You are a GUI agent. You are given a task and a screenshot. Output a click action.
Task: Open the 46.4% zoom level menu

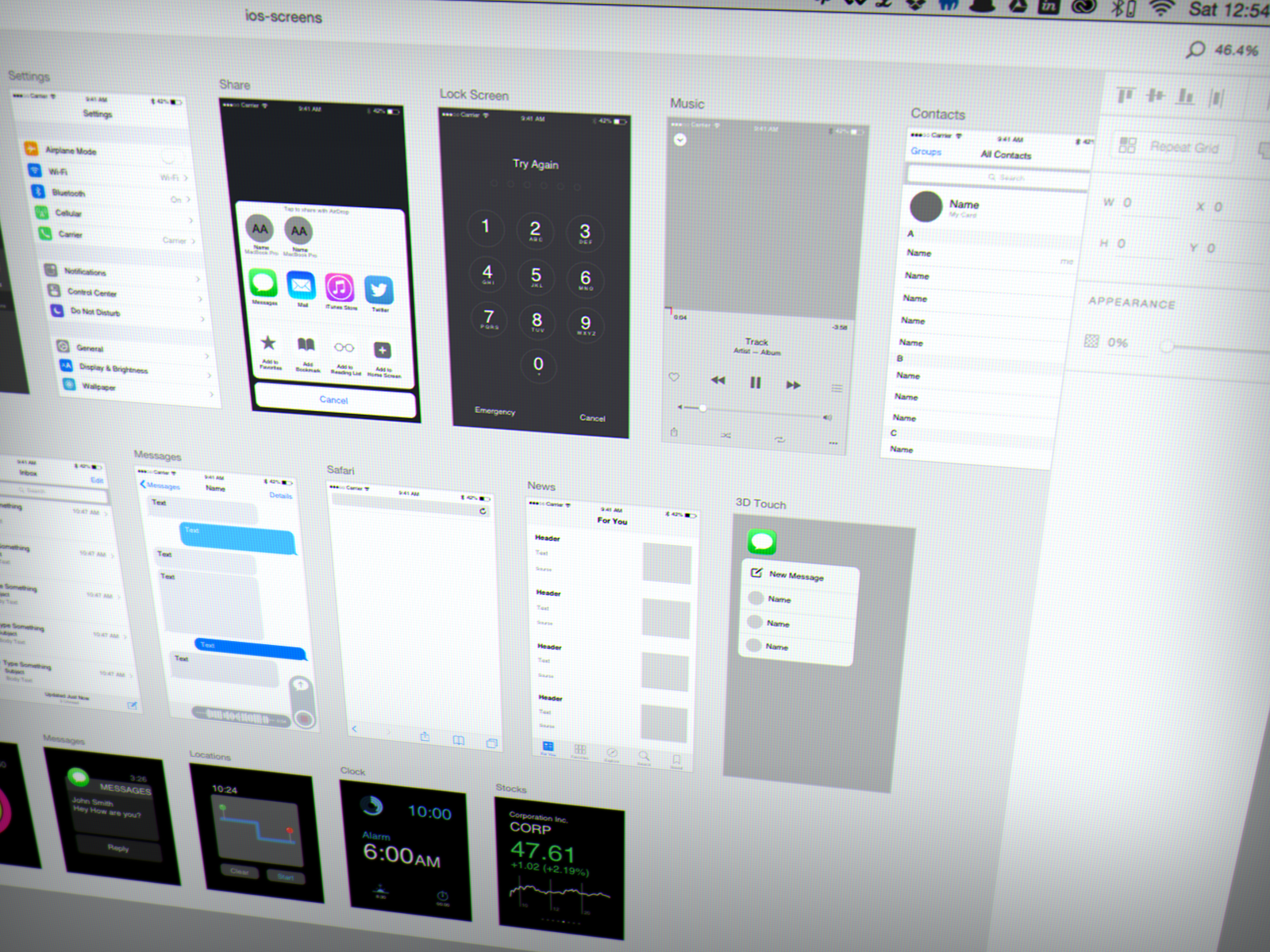click(1237, 50)
